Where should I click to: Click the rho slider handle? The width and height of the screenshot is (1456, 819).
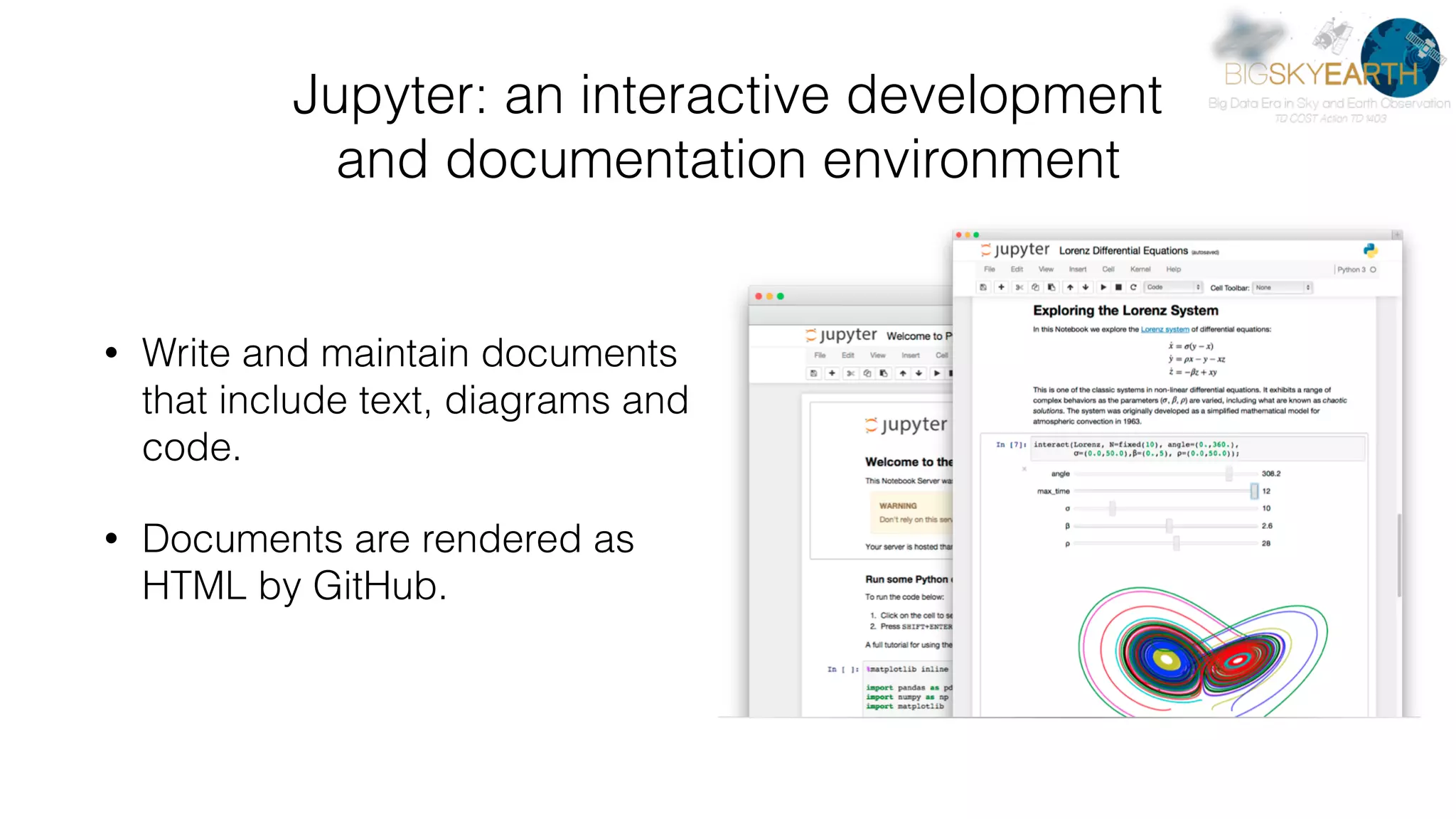(1177, 543)
